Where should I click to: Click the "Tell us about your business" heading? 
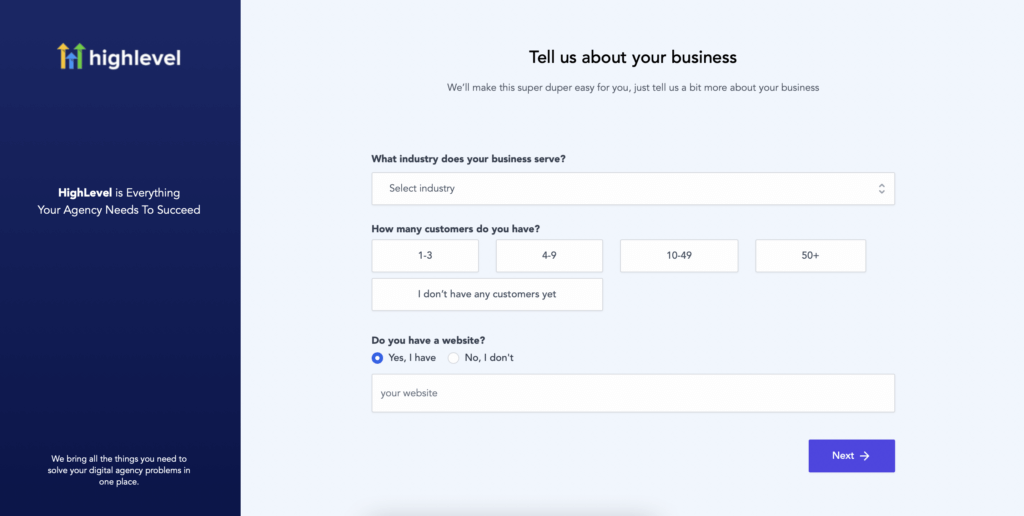633,57
